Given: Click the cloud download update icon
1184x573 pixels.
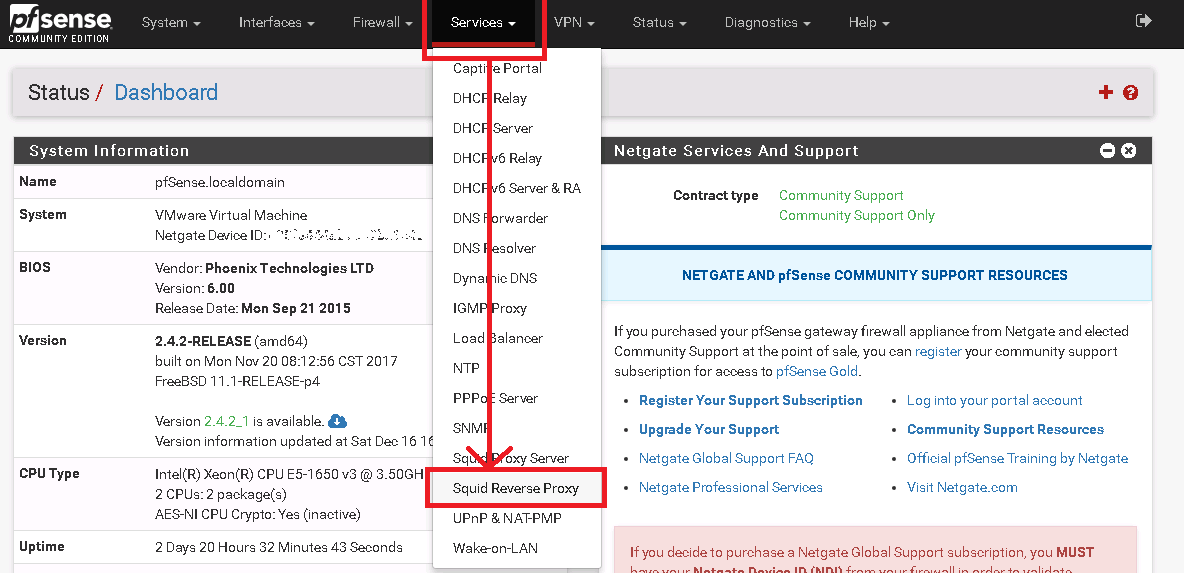Looking at the screenshot, I should pyautogui.click(x=338, y=421).
